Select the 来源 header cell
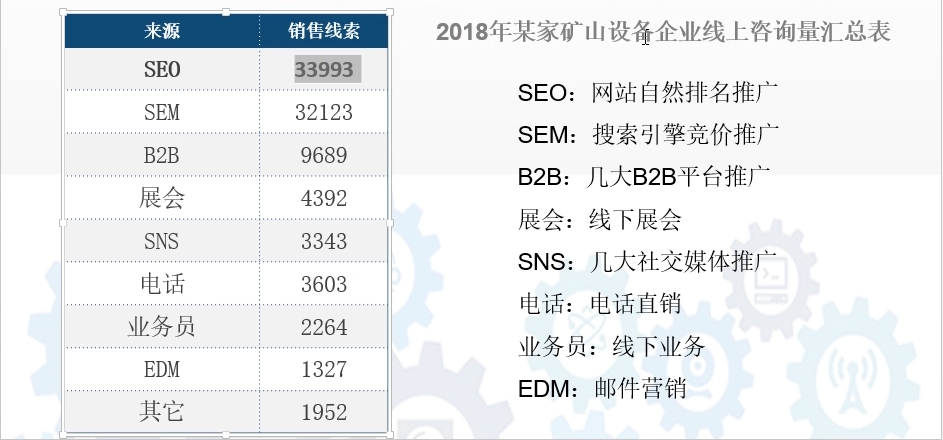 [161, 32]
